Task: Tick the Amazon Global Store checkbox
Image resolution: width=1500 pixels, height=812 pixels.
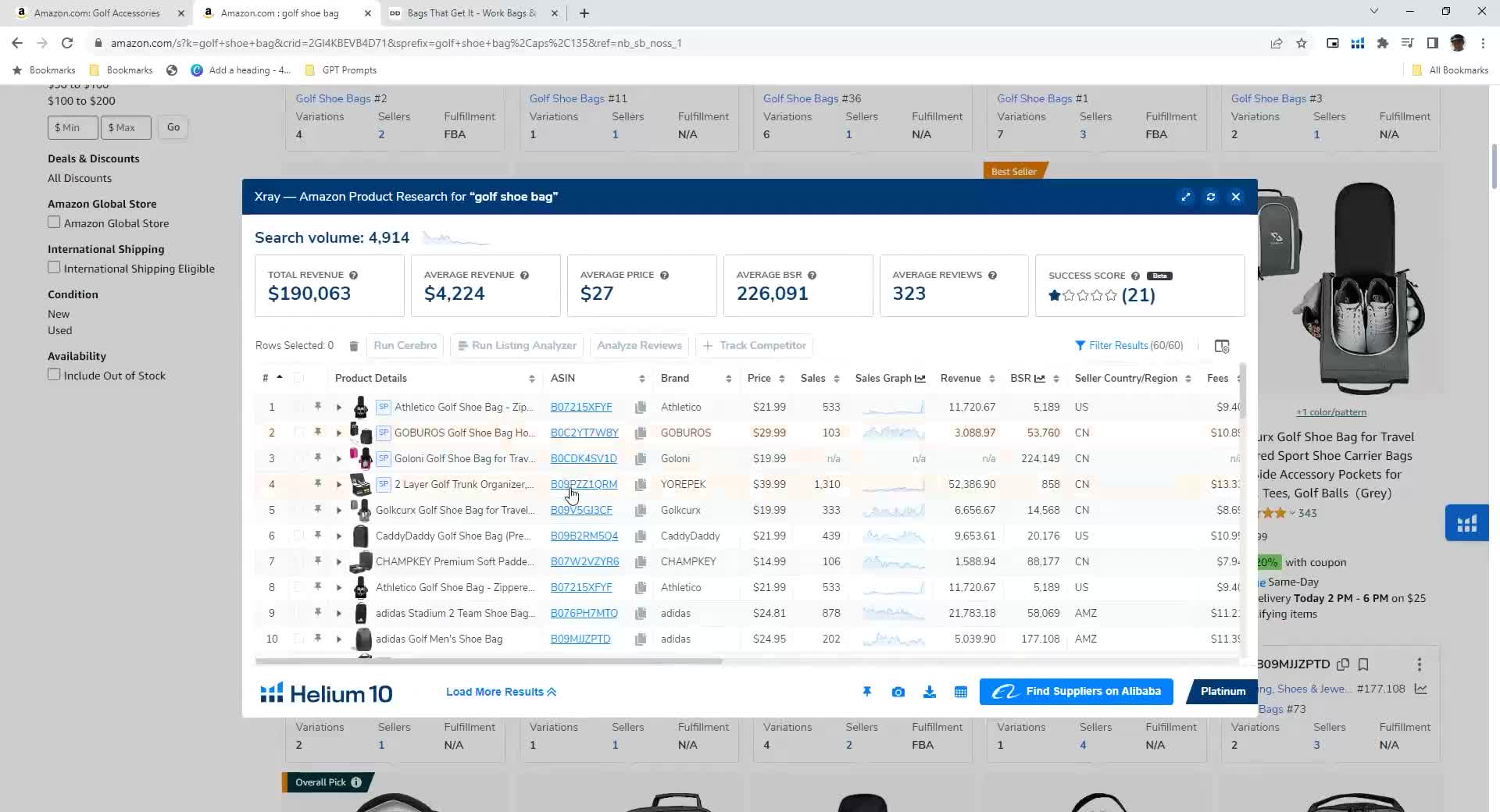Action: pos(54,223)
